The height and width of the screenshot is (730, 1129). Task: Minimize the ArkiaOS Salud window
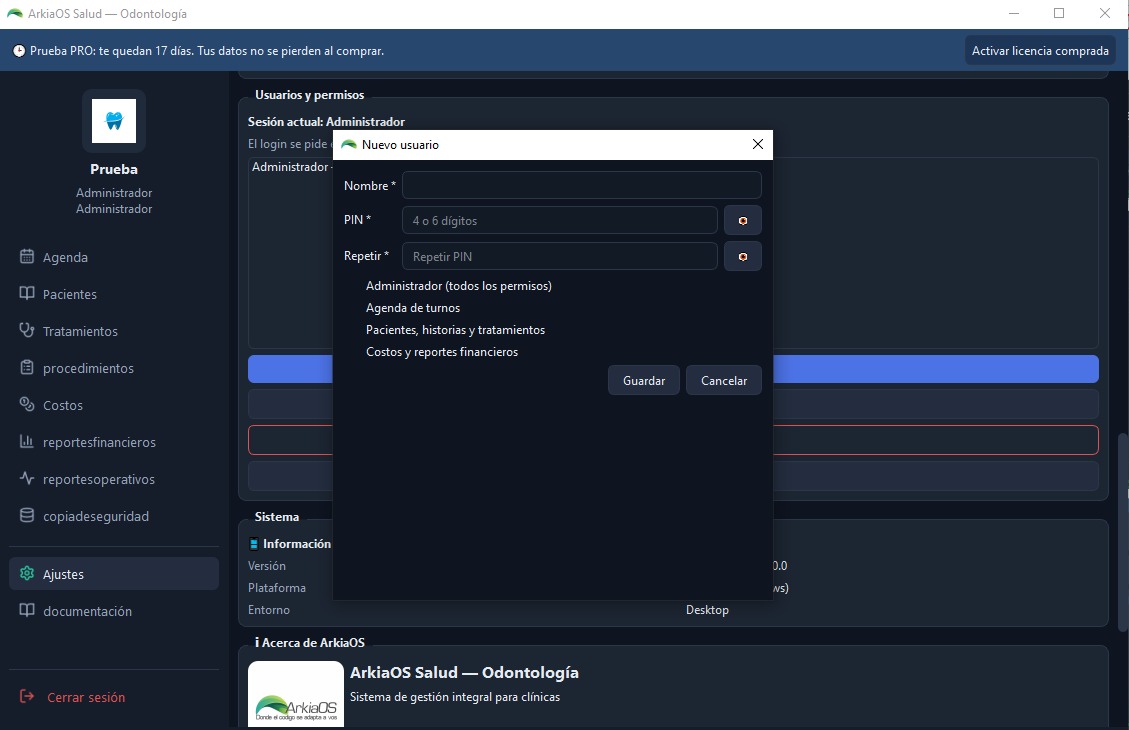1014,13
